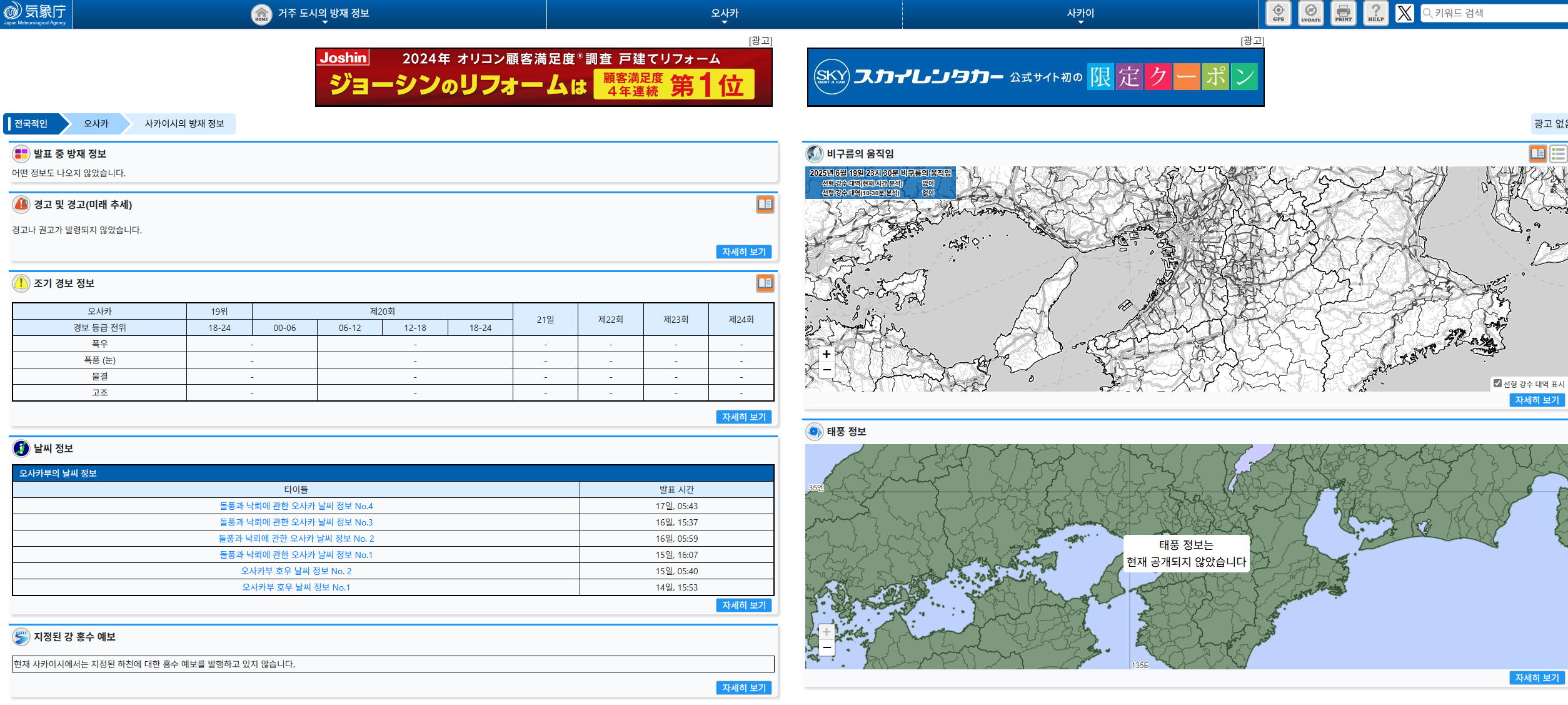Select the 전국적인 breadcrumb tab

pyautogui.click(x=31, y=124)
